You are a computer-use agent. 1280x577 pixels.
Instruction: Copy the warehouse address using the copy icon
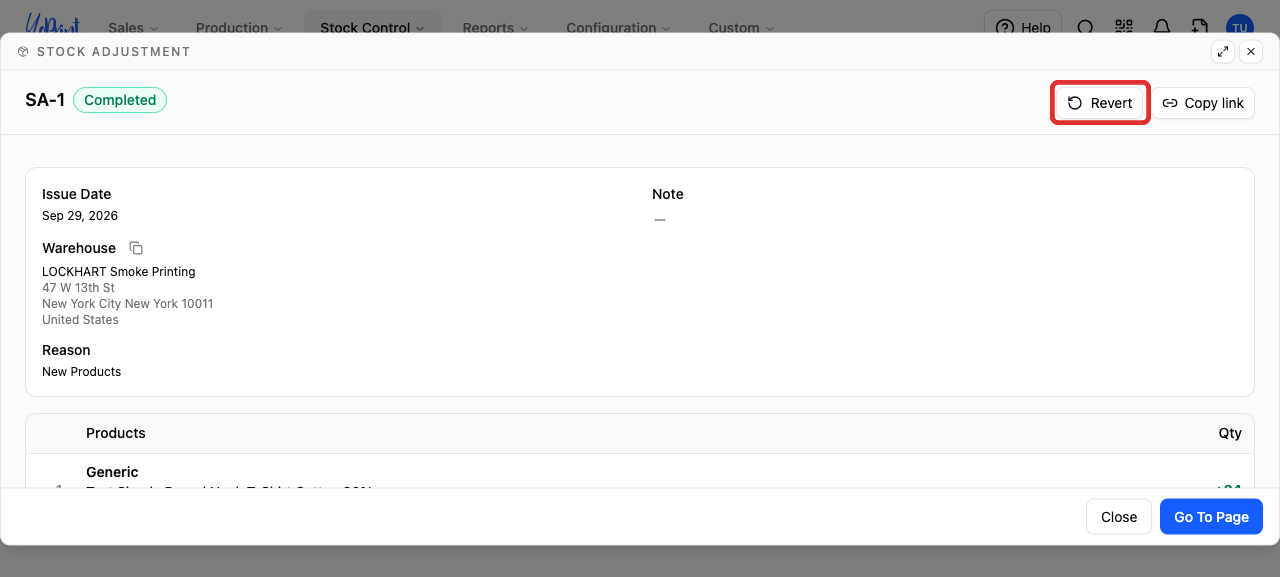[x=136, y=248]
